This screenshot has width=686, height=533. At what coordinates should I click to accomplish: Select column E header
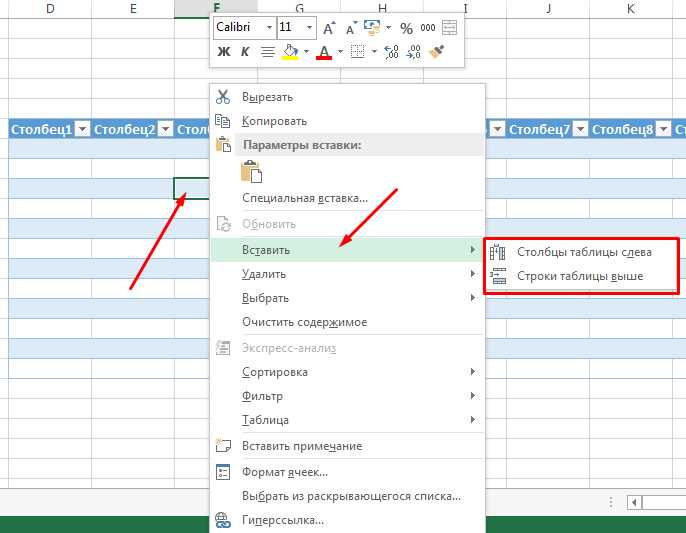(133, 9)
